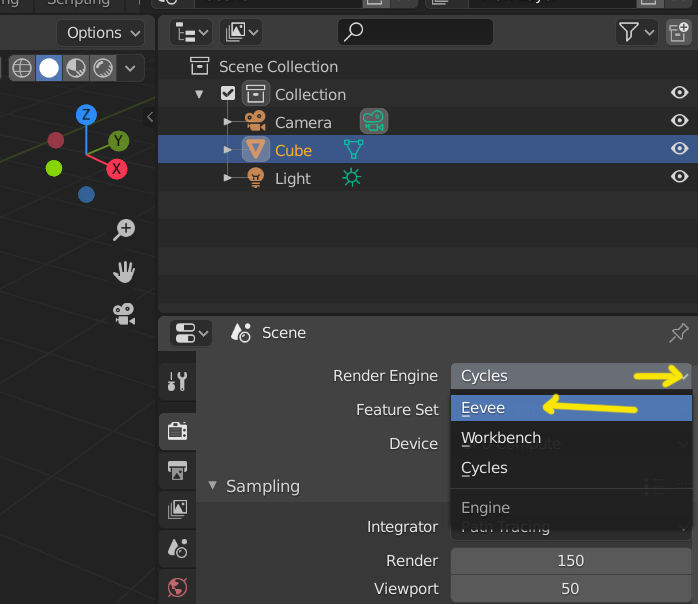Screen dimensions: 698x604
Task: Switch to wireframe viewport shading
Action: click(22, 68)
